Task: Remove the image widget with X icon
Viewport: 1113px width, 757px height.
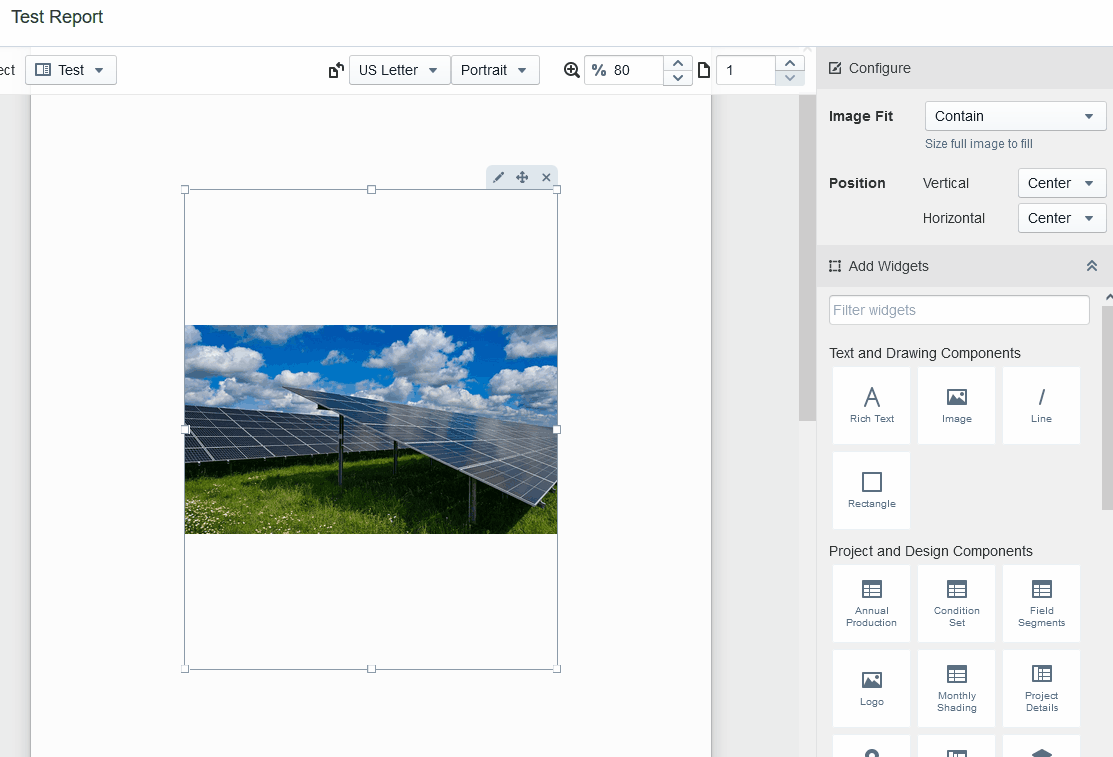Action: [546, 177]
